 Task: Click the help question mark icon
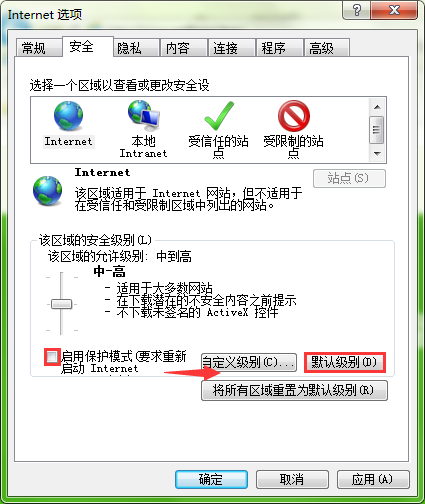click(356, 10)
